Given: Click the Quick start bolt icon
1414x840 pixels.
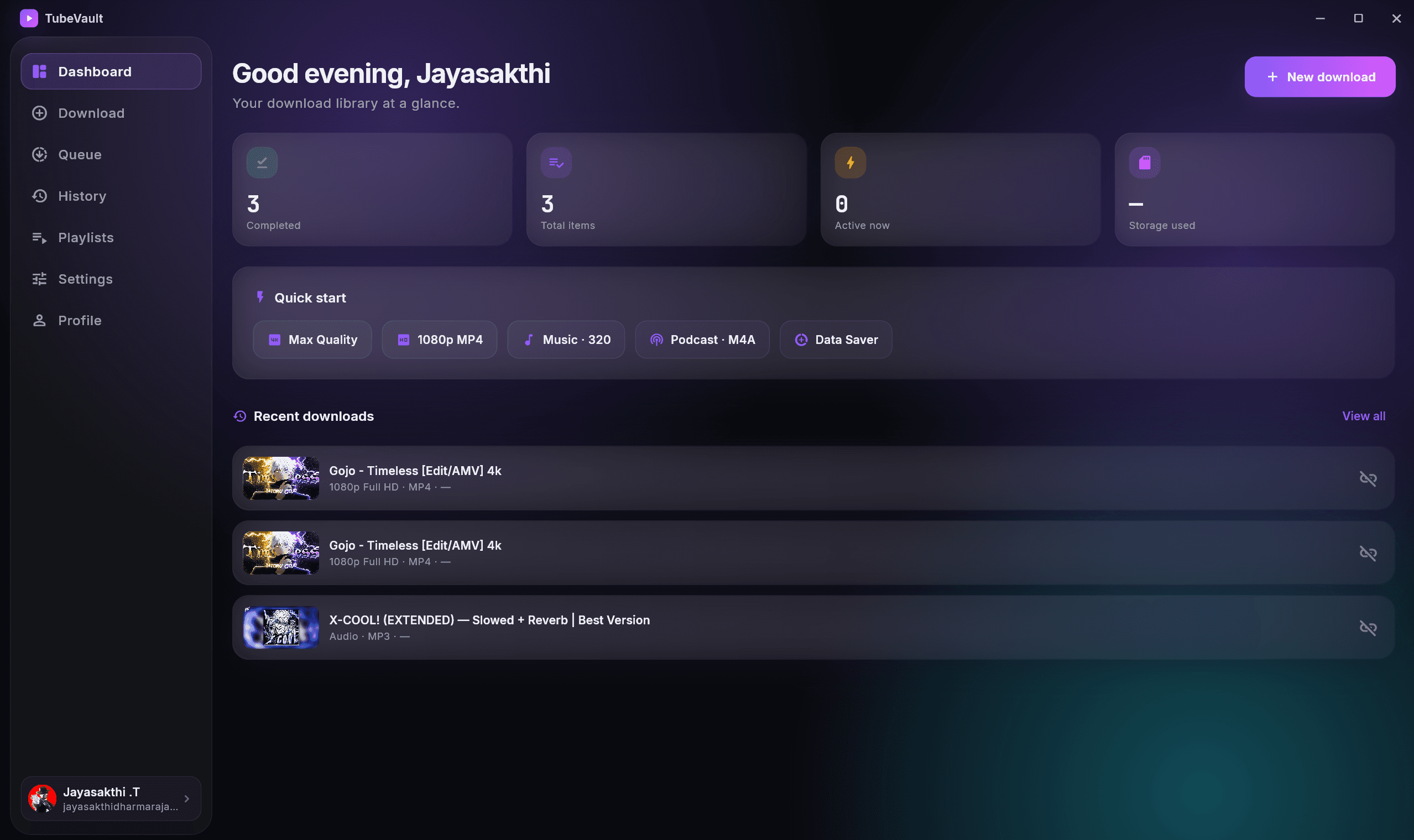Looking at the screenshot, I should (x=260, y=297).
